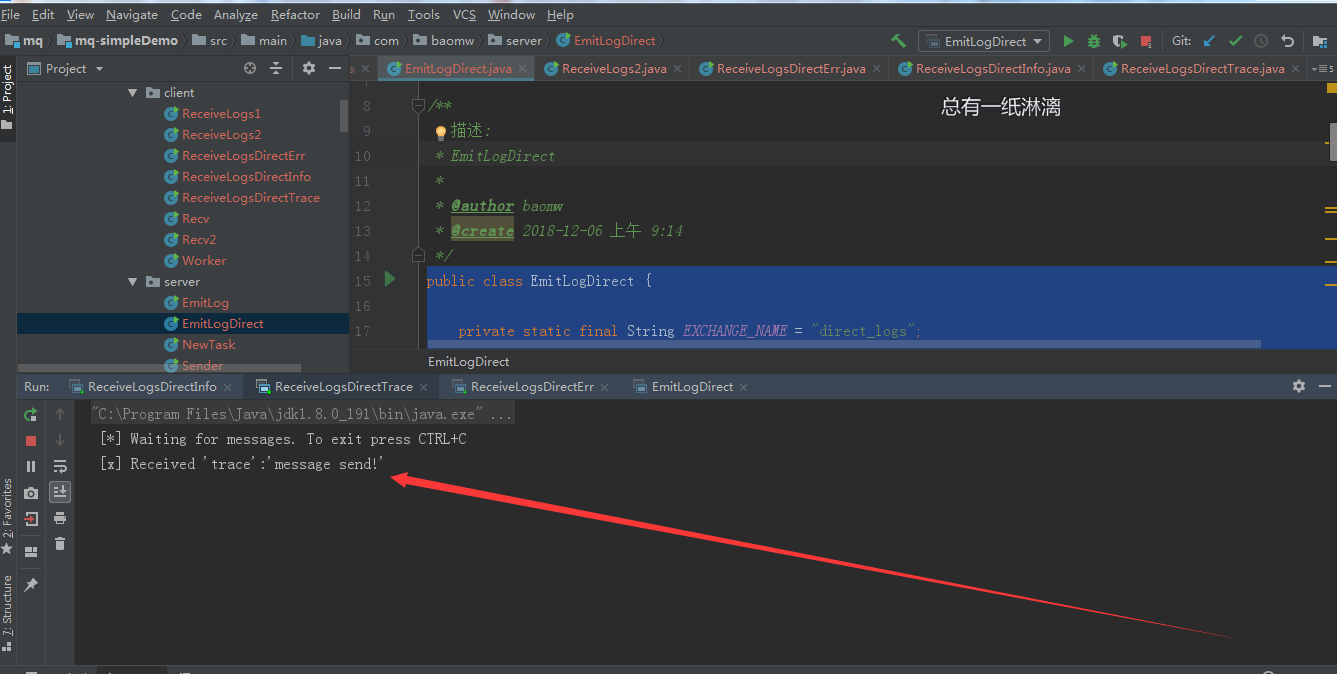Open the File menu
This screenshot has height=674, width=1337.
(11, 14)
